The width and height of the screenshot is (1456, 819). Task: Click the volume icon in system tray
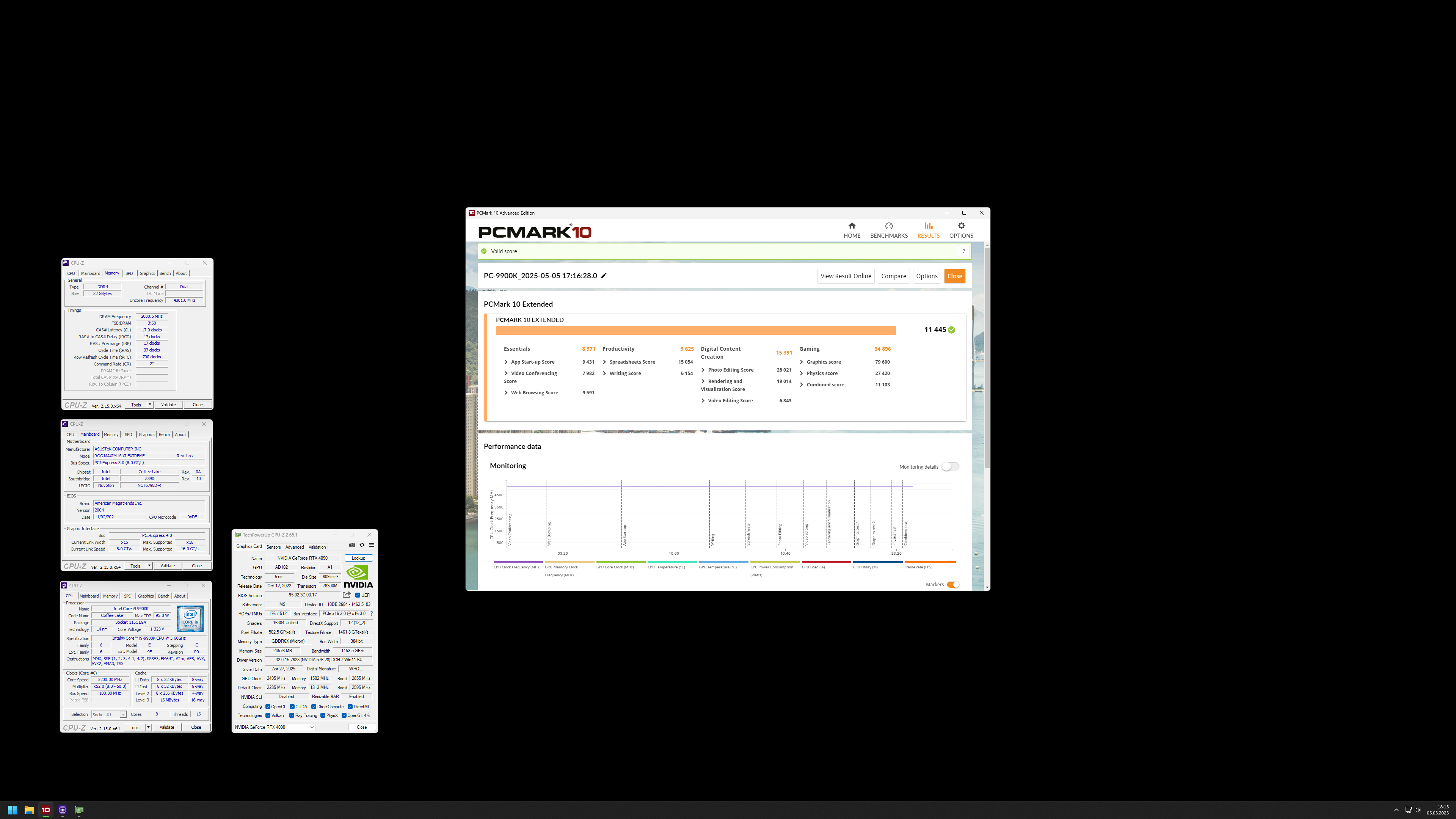[1418, 810]
